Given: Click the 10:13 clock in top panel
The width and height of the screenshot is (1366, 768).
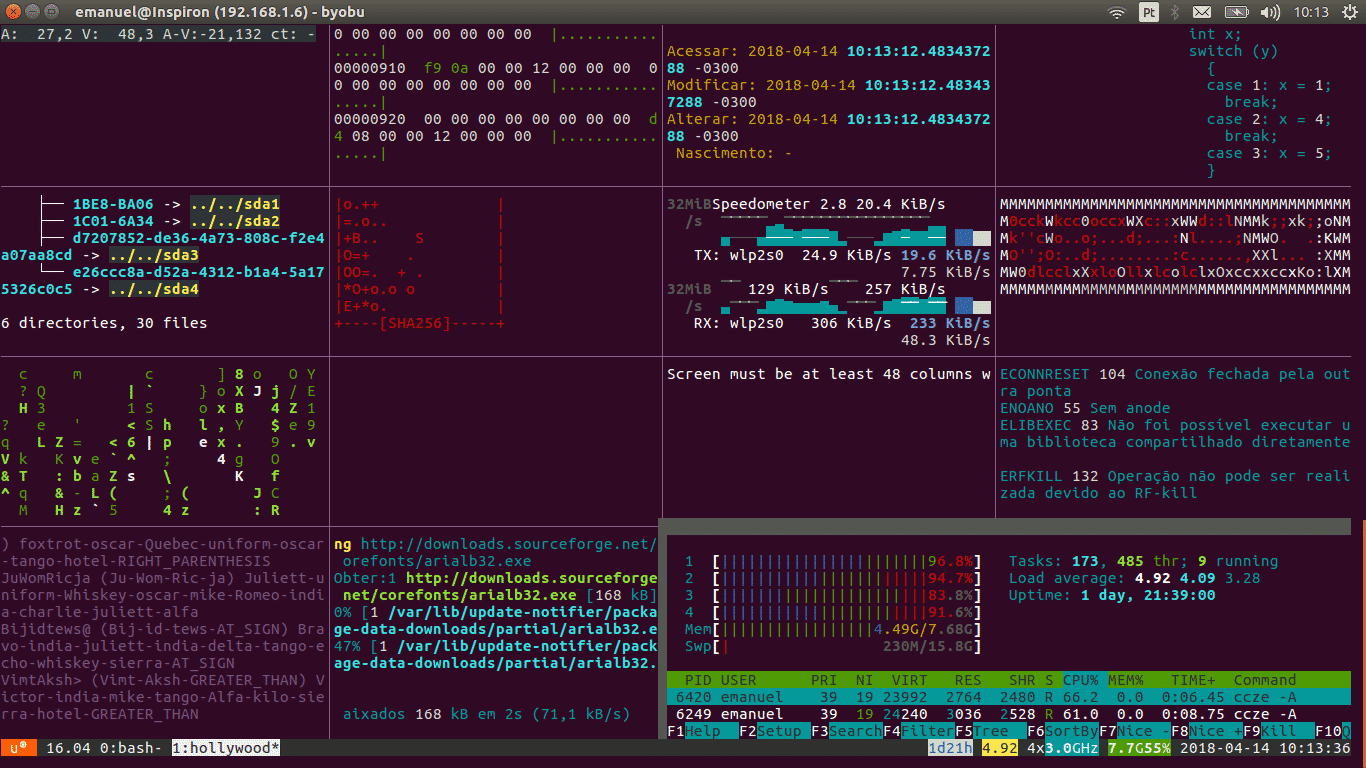Looking at the screenshot, I should click(x=1311, y=12).
